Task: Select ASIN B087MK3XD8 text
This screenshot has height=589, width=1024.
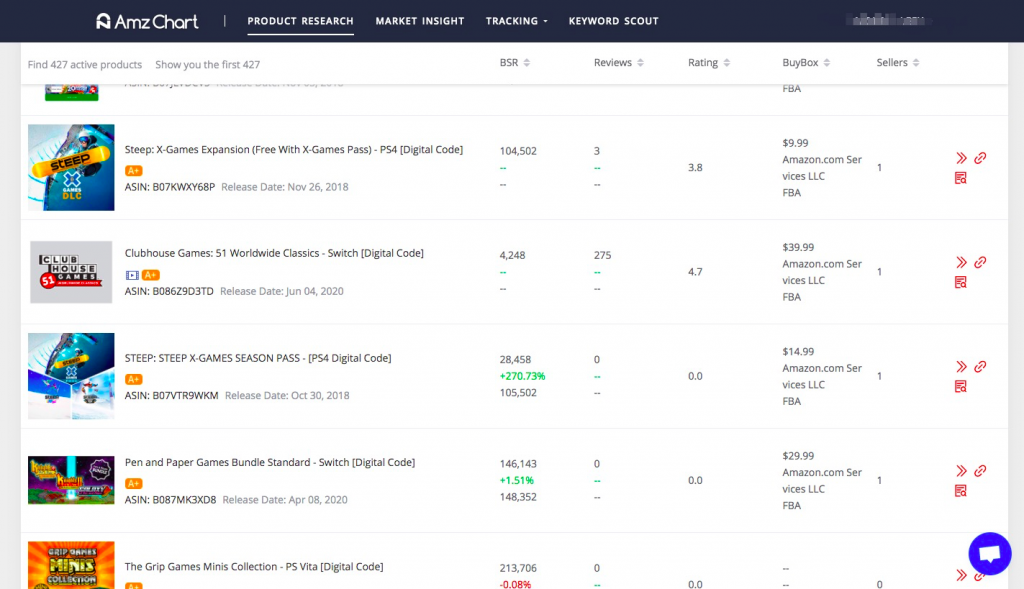Action: [170, 500]
